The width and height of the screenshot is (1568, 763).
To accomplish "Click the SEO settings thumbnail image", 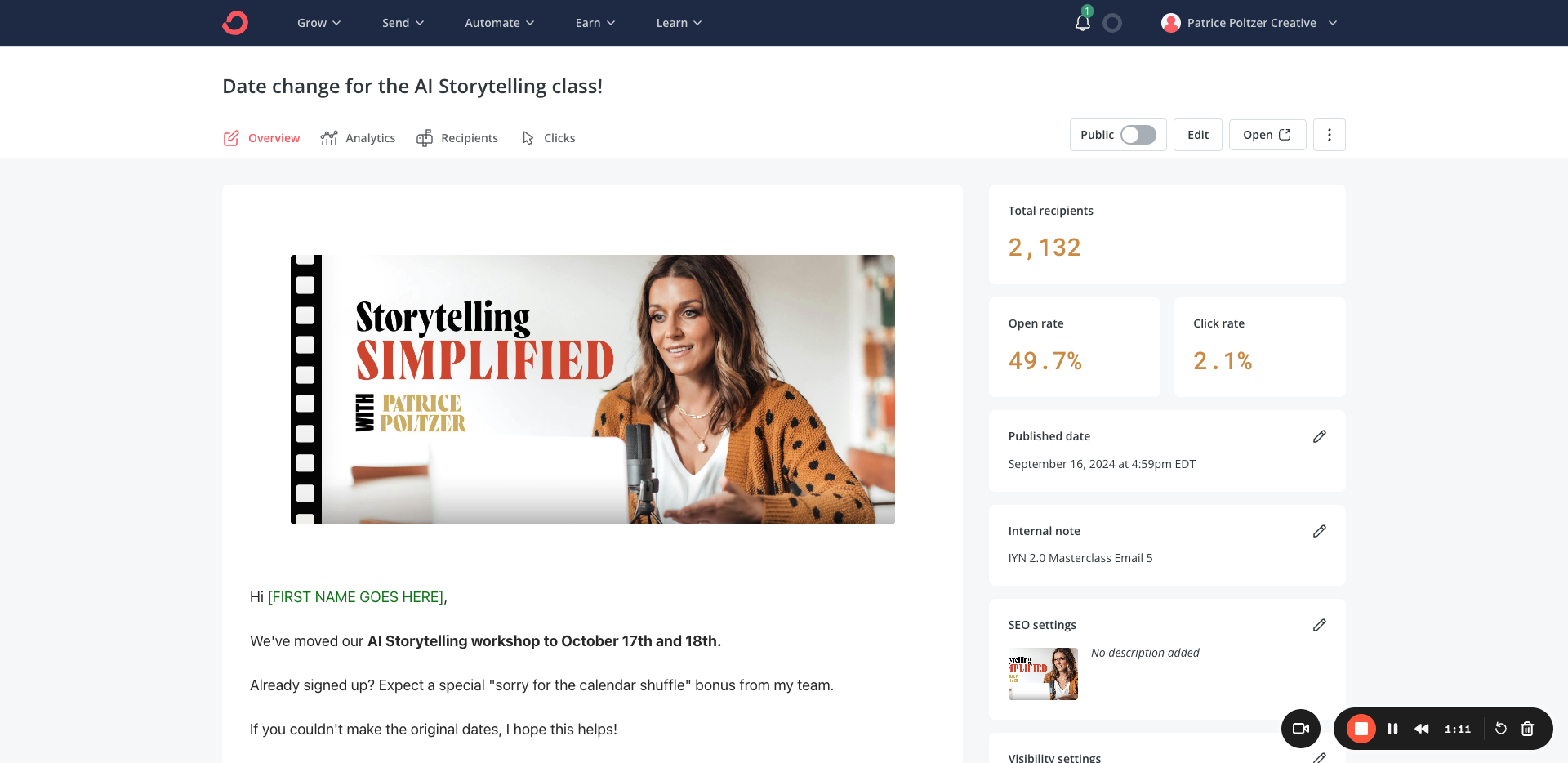I will pos(1043,674).
